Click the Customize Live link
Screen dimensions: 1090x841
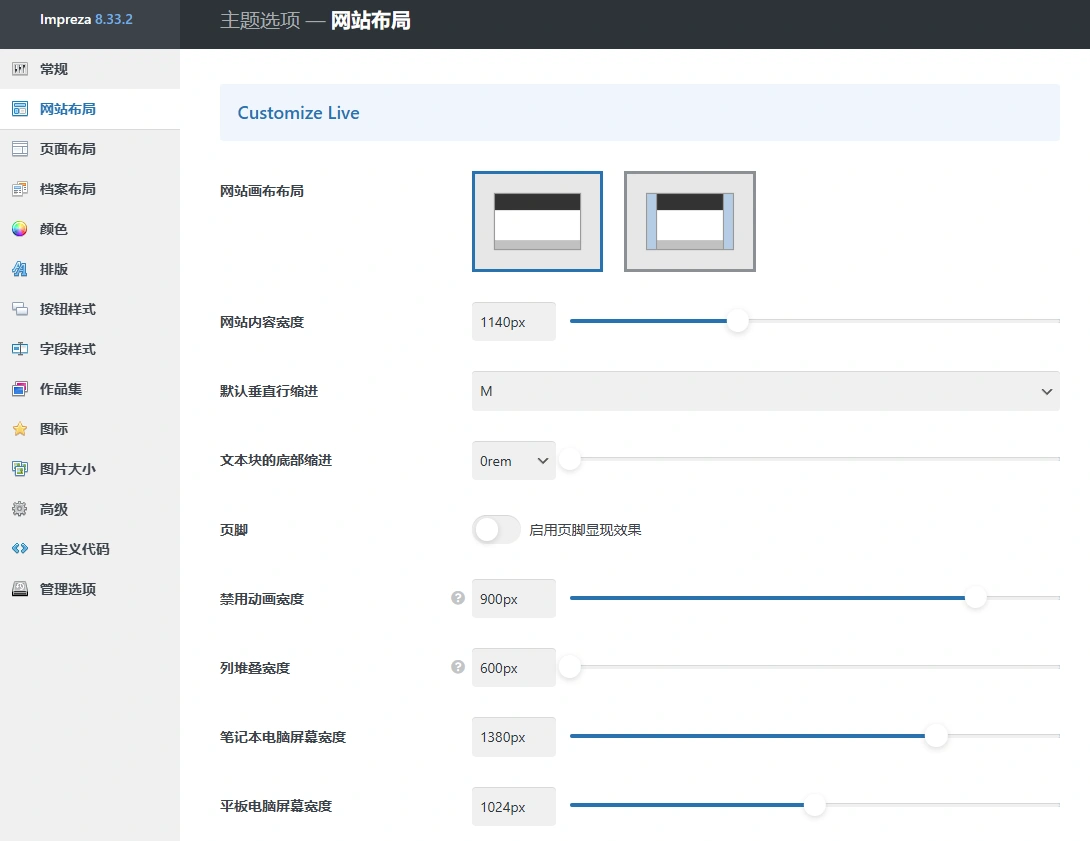tap(298, 112)
